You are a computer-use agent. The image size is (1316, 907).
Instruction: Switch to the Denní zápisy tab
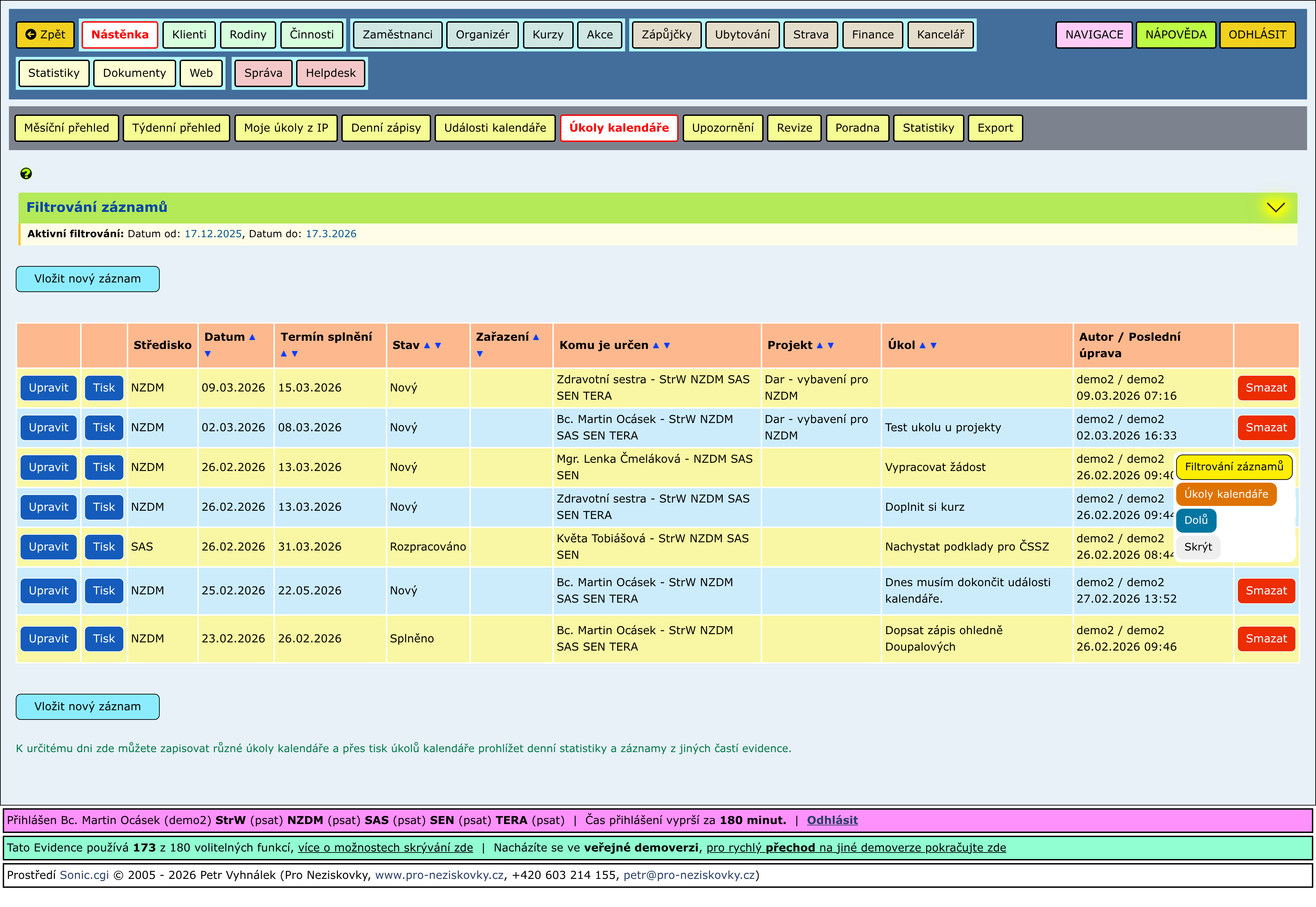(386, 128)
